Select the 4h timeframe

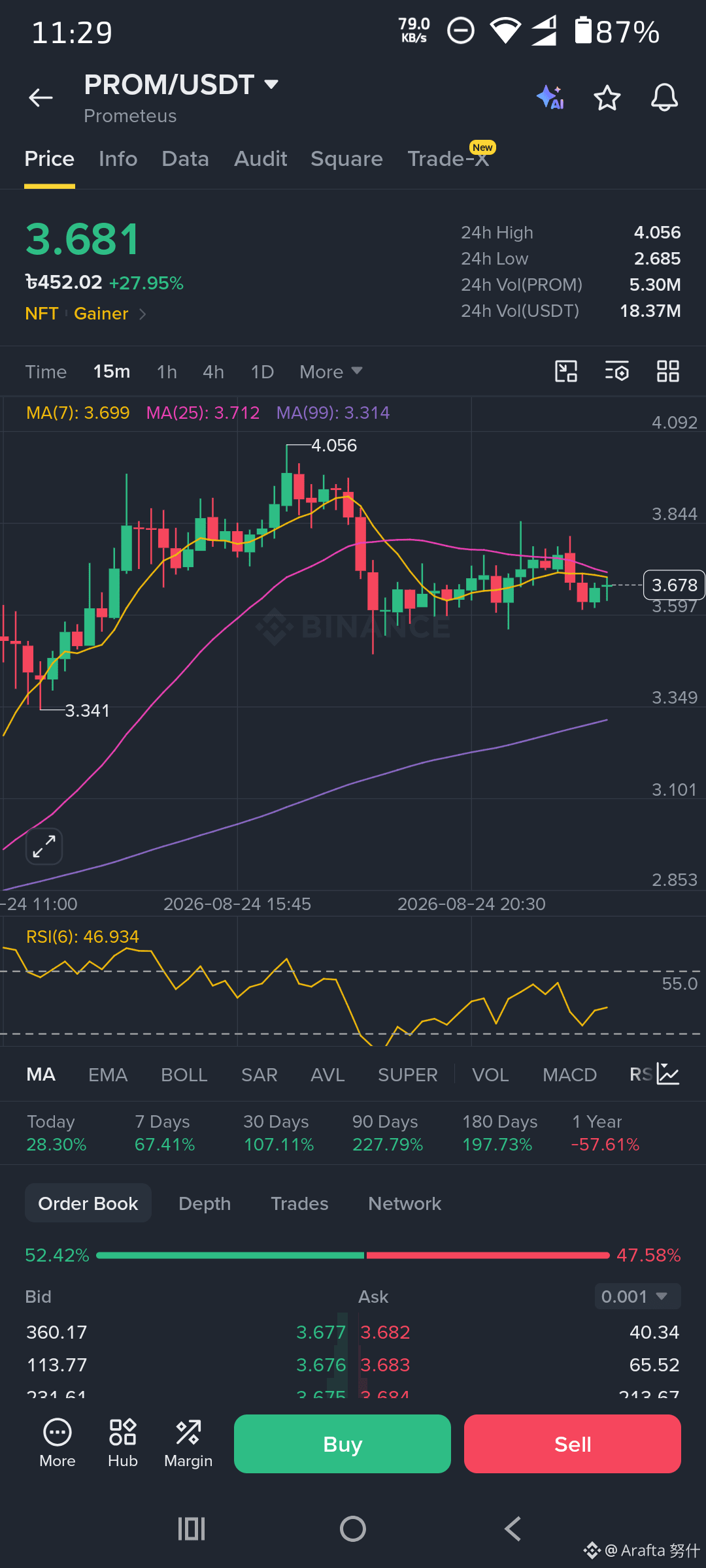point(213,372)
